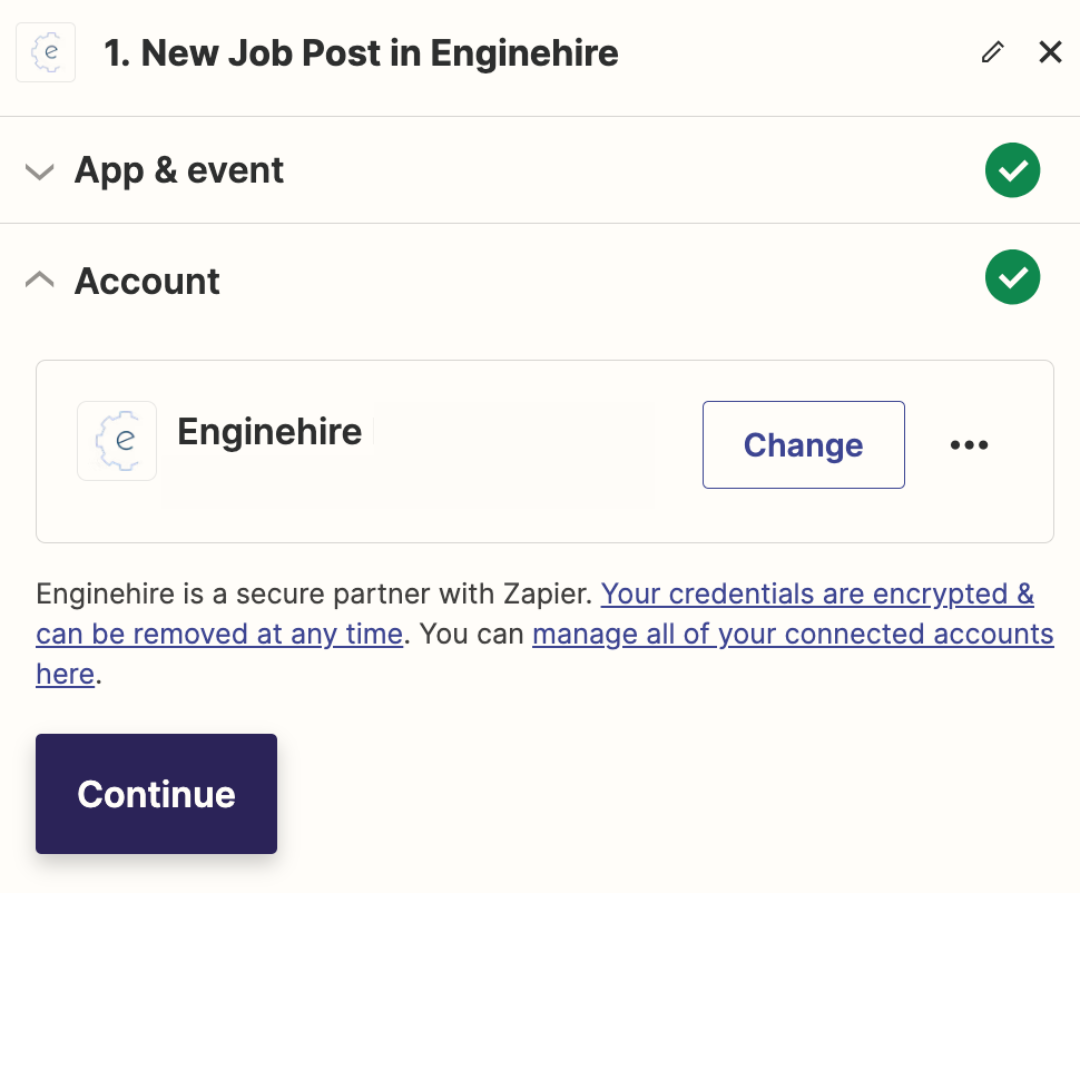Click the Enginehire logo in the header
1080x1080 pixels.
[45, 52]
